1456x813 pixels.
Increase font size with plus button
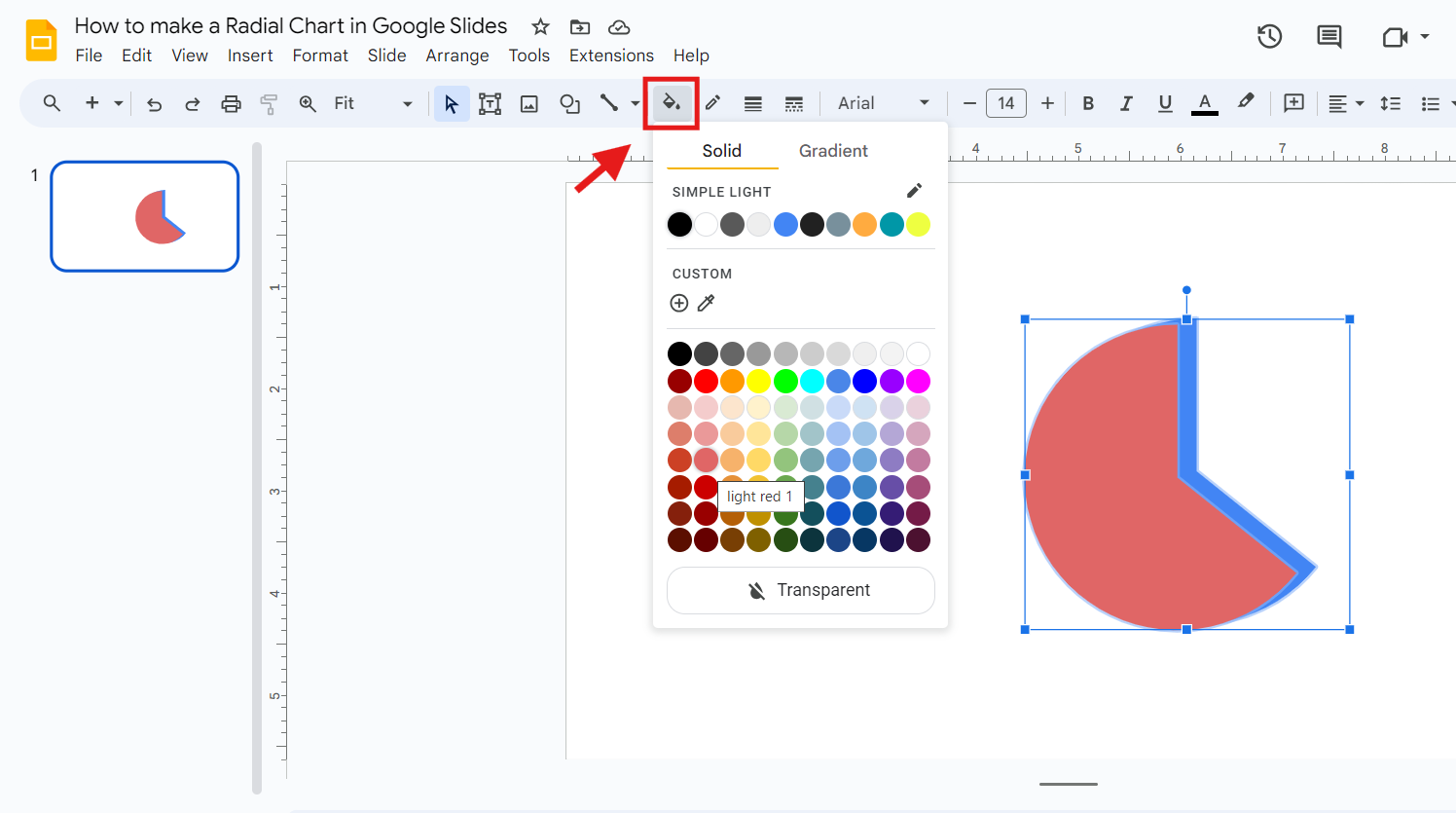tap(1047, 103)
